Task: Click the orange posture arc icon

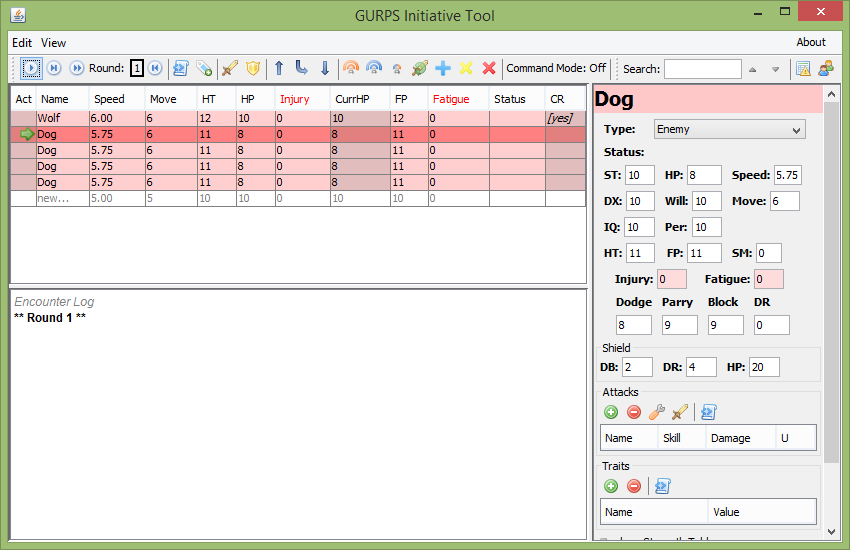Action: [351, 68]
